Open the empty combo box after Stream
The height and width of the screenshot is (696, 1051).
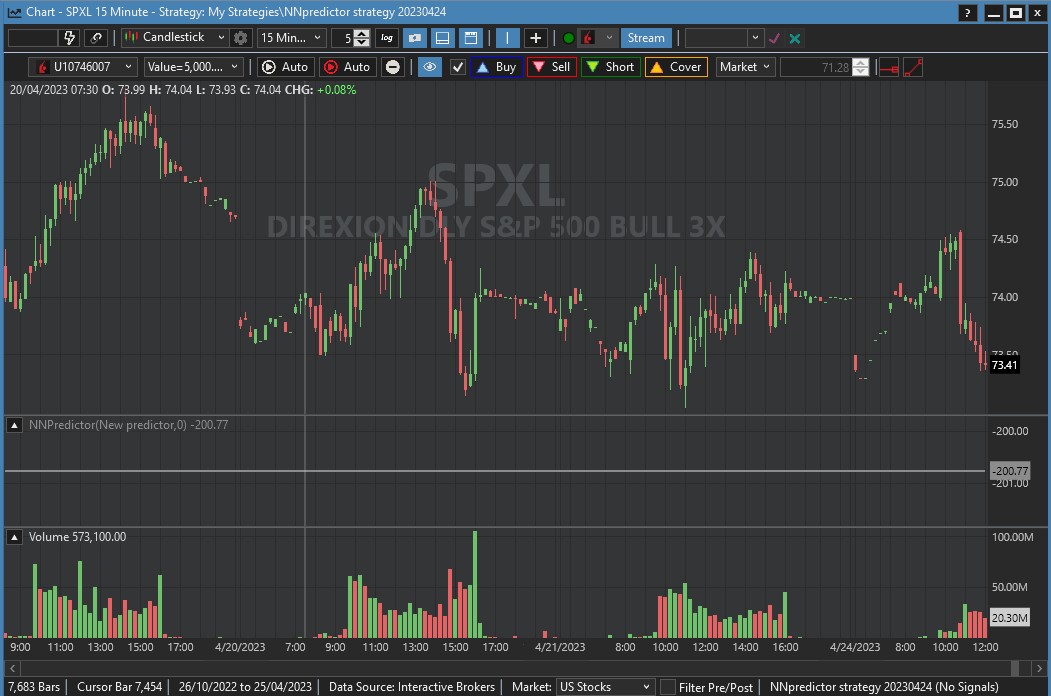(725, 38)
